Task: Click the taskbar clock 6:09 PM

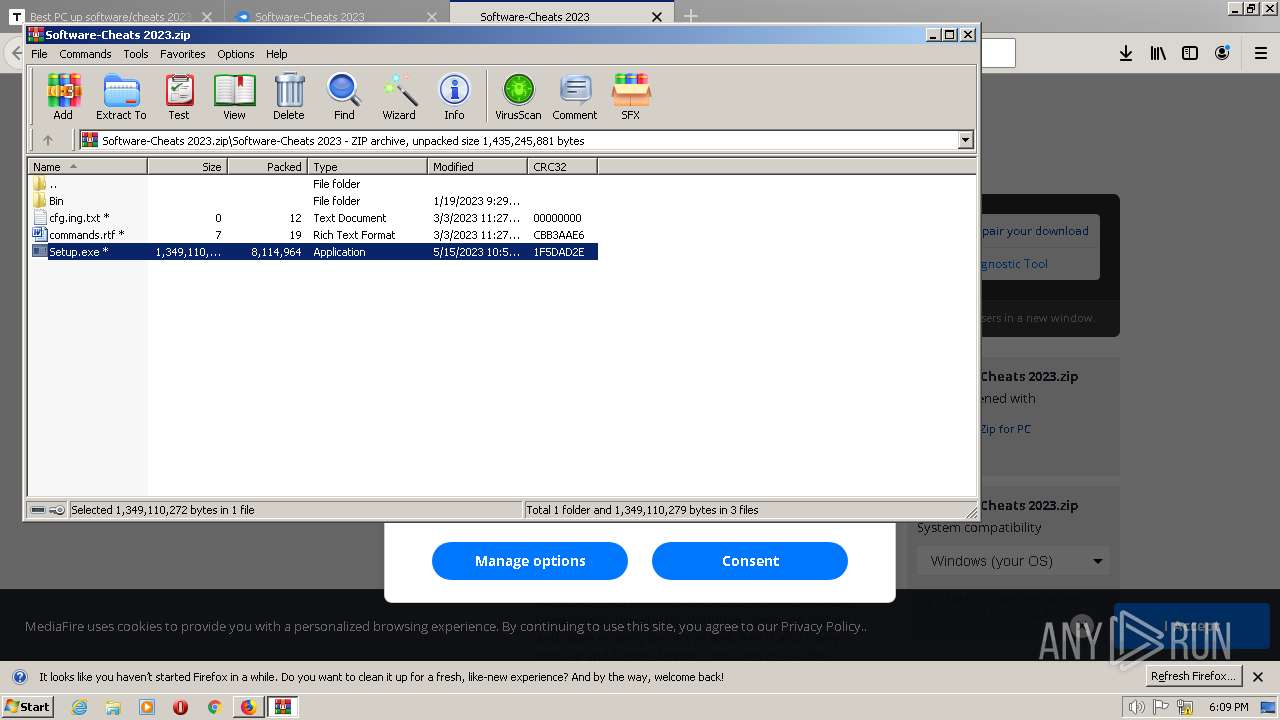Action: [1229, 707]
